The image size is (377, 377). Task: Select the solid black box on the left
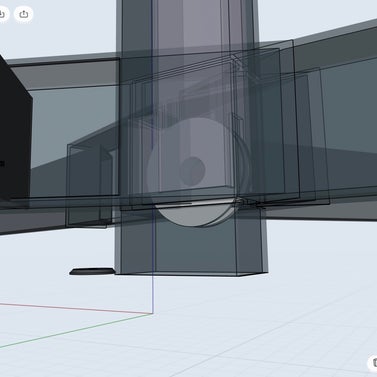pyautogui.click(x=14, y=130)
